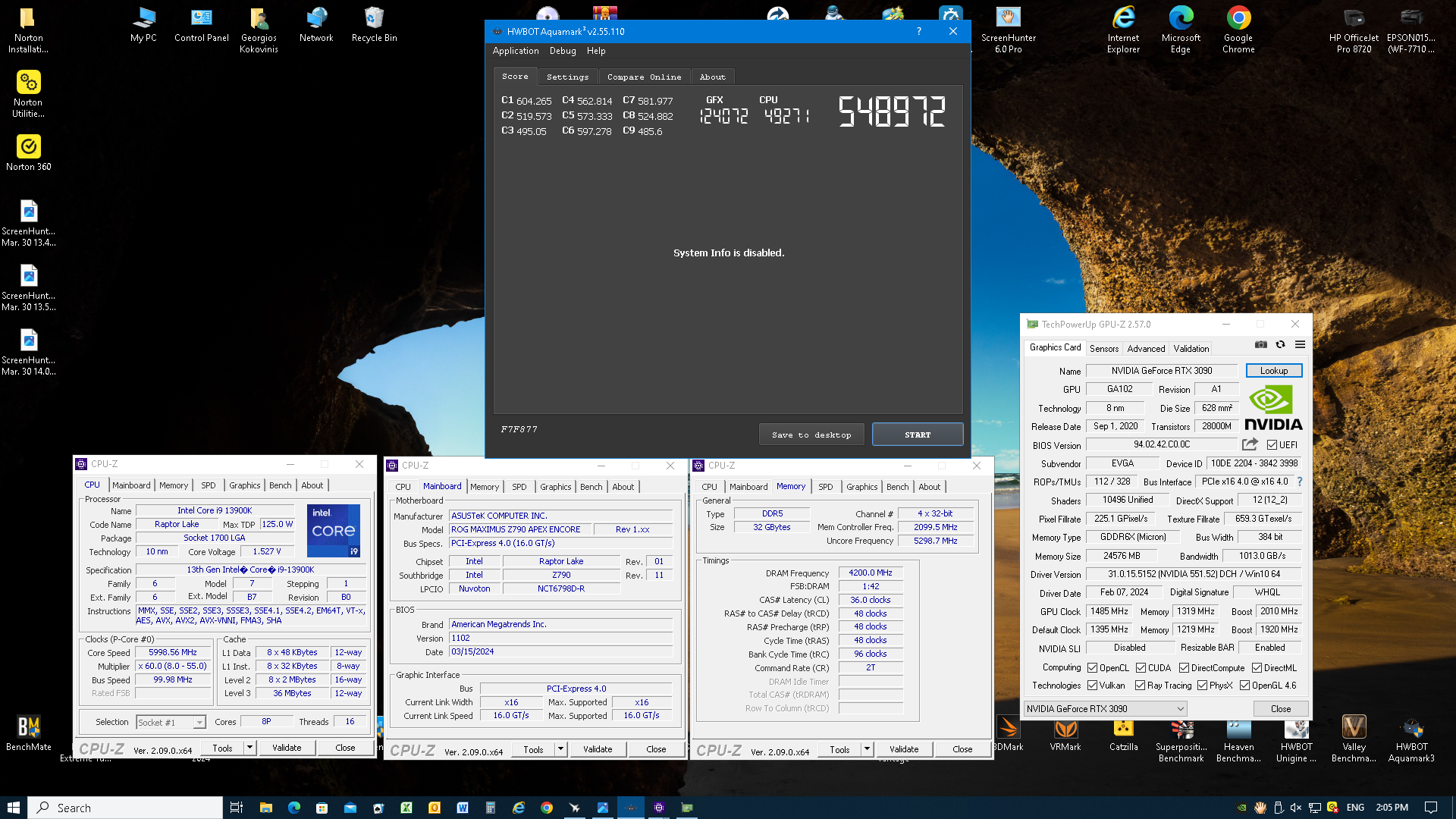Toggle the OpenGL 4.6 checkbox
The image size is (1456, 819).
pos(1244,686)
